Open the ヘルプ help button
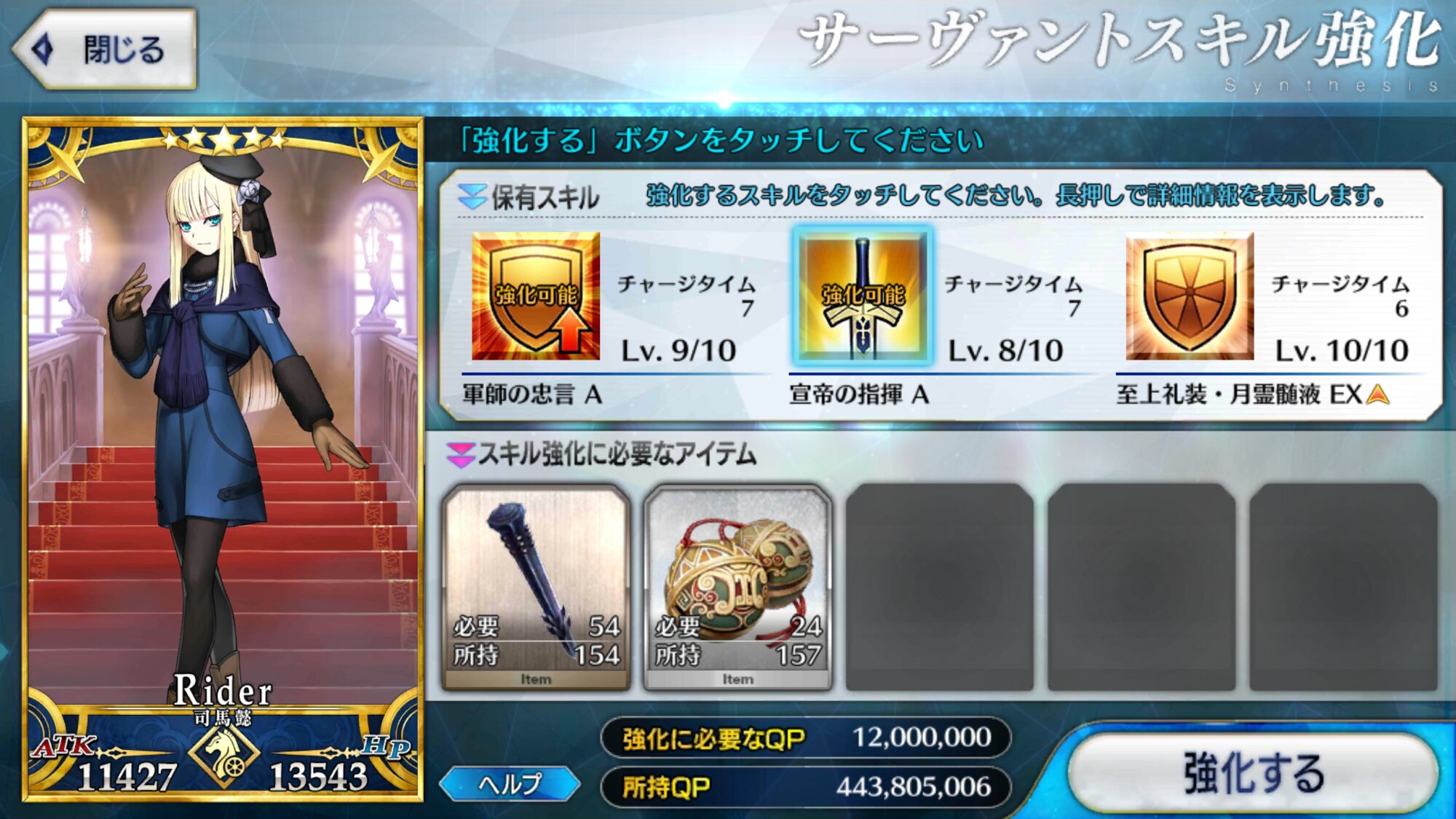Screen dimensions: 1456x819 [510, 784]
